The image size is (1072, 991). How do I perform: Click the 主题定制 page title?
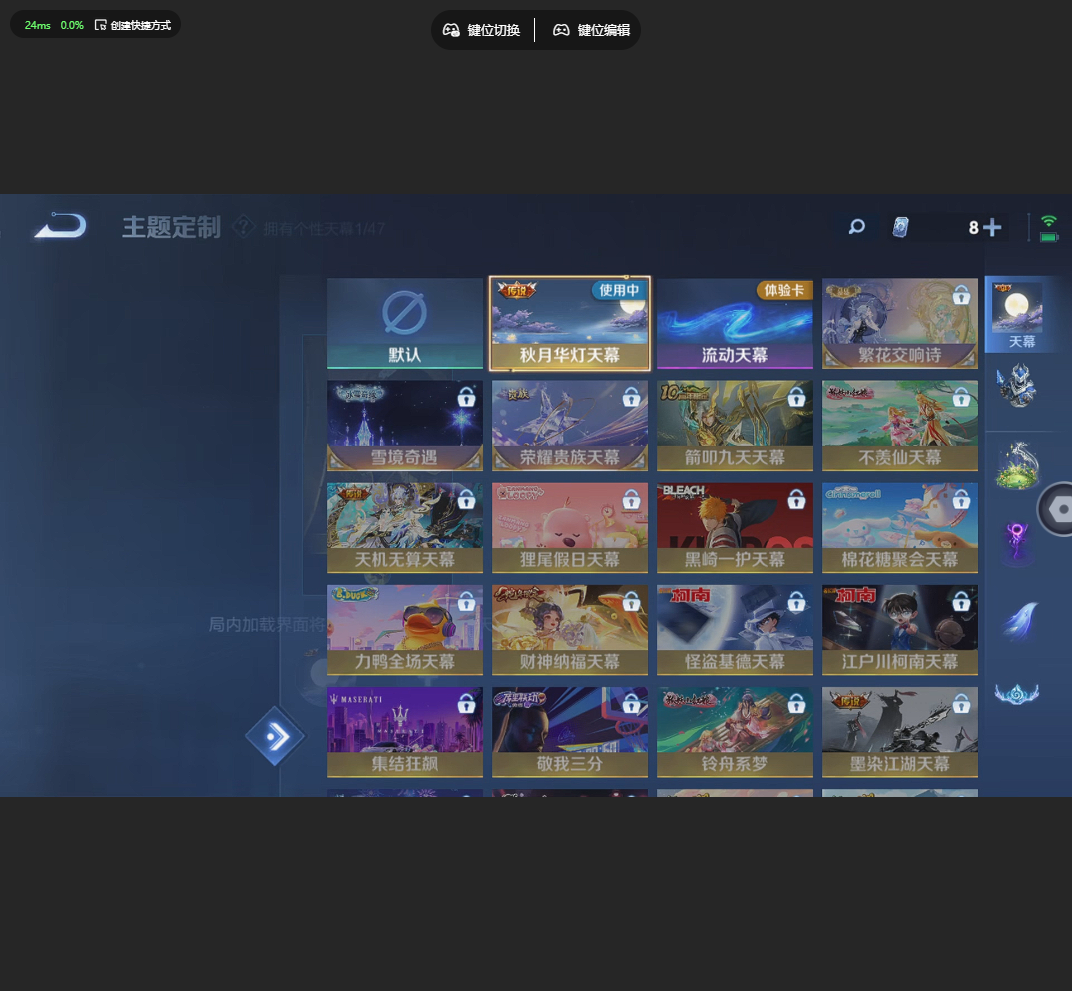click(171, 227)
